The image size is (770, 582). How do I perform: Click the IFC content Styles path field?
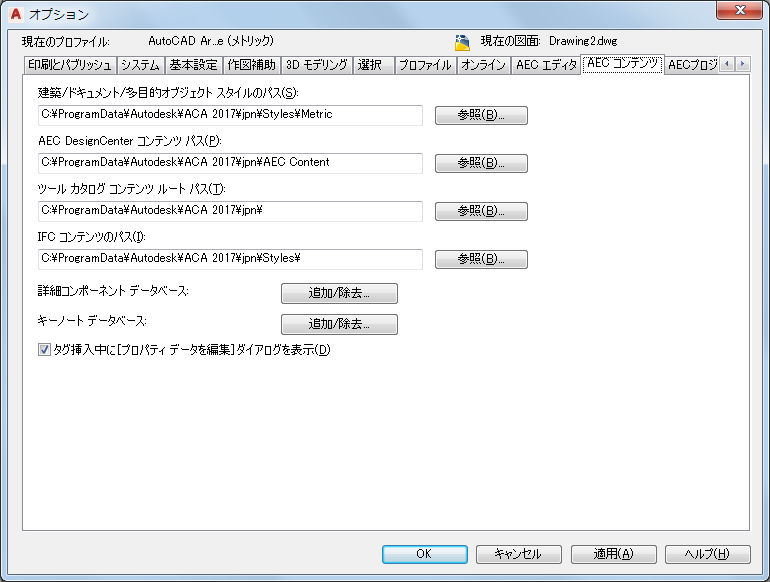coord(230,259)
